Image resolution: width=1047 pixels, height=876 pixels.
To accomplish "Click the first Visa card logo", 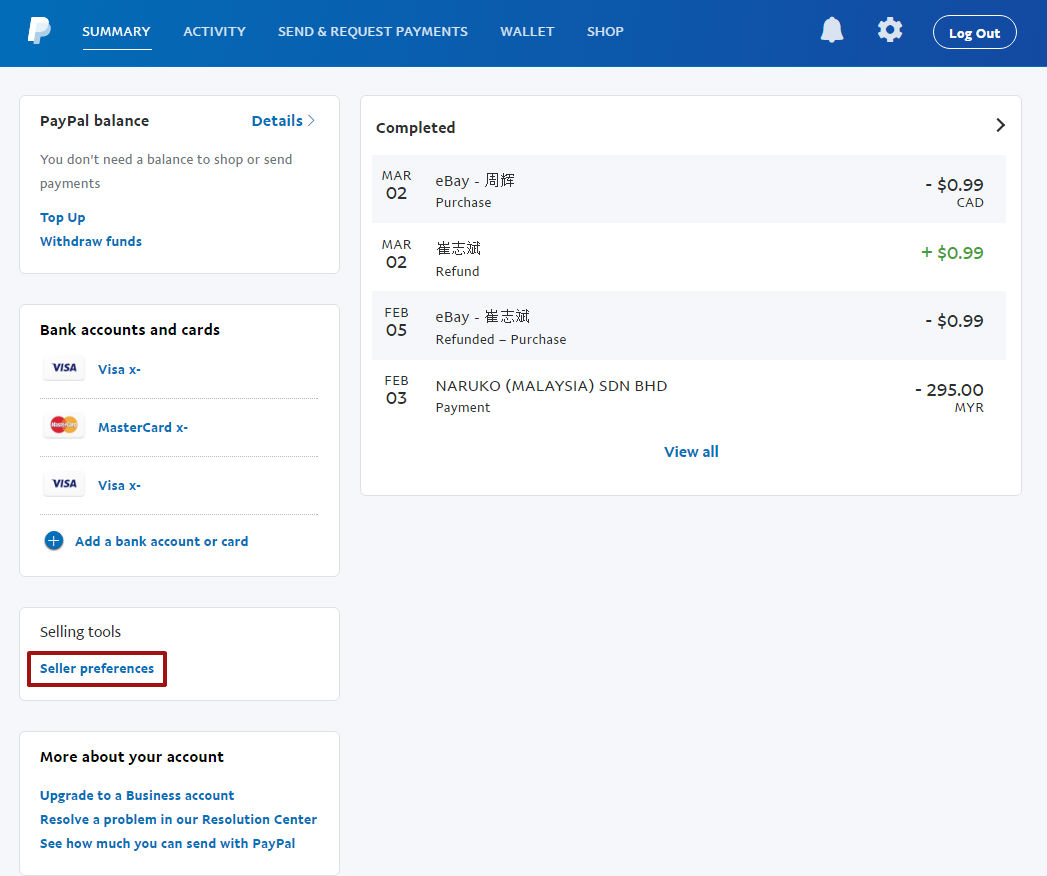I will pyautogui.click(x=64, y=369).
